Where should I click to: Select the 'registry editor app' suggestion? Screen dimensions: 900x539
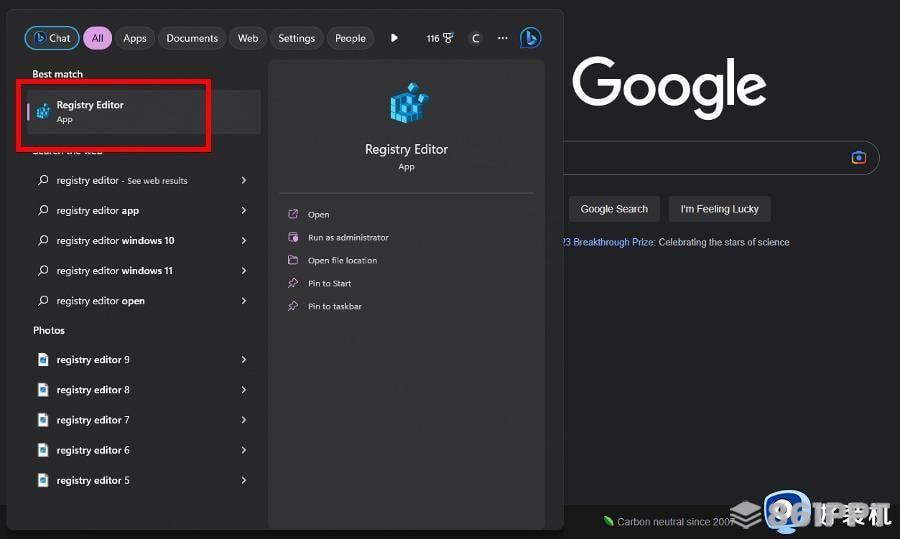[143, 211]
